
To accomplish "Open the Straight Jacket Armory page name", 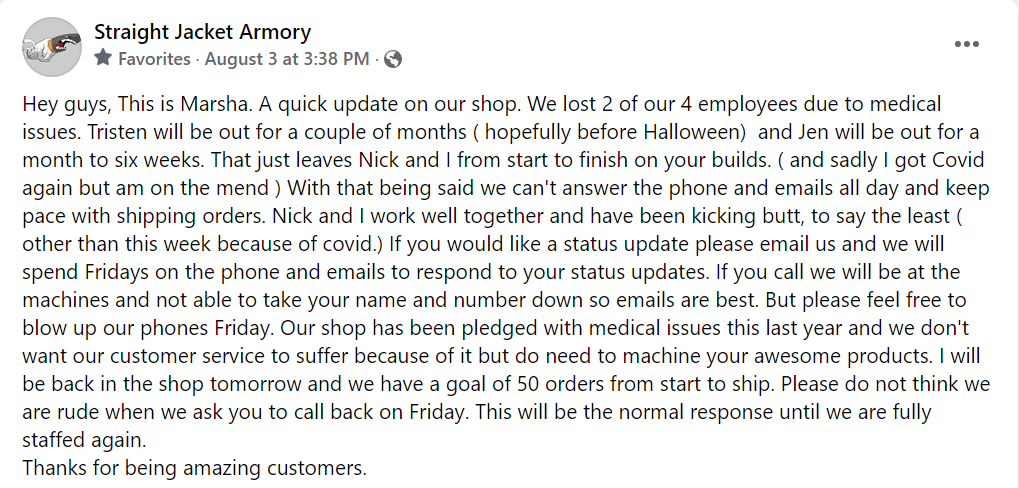I will pos(202,31).
